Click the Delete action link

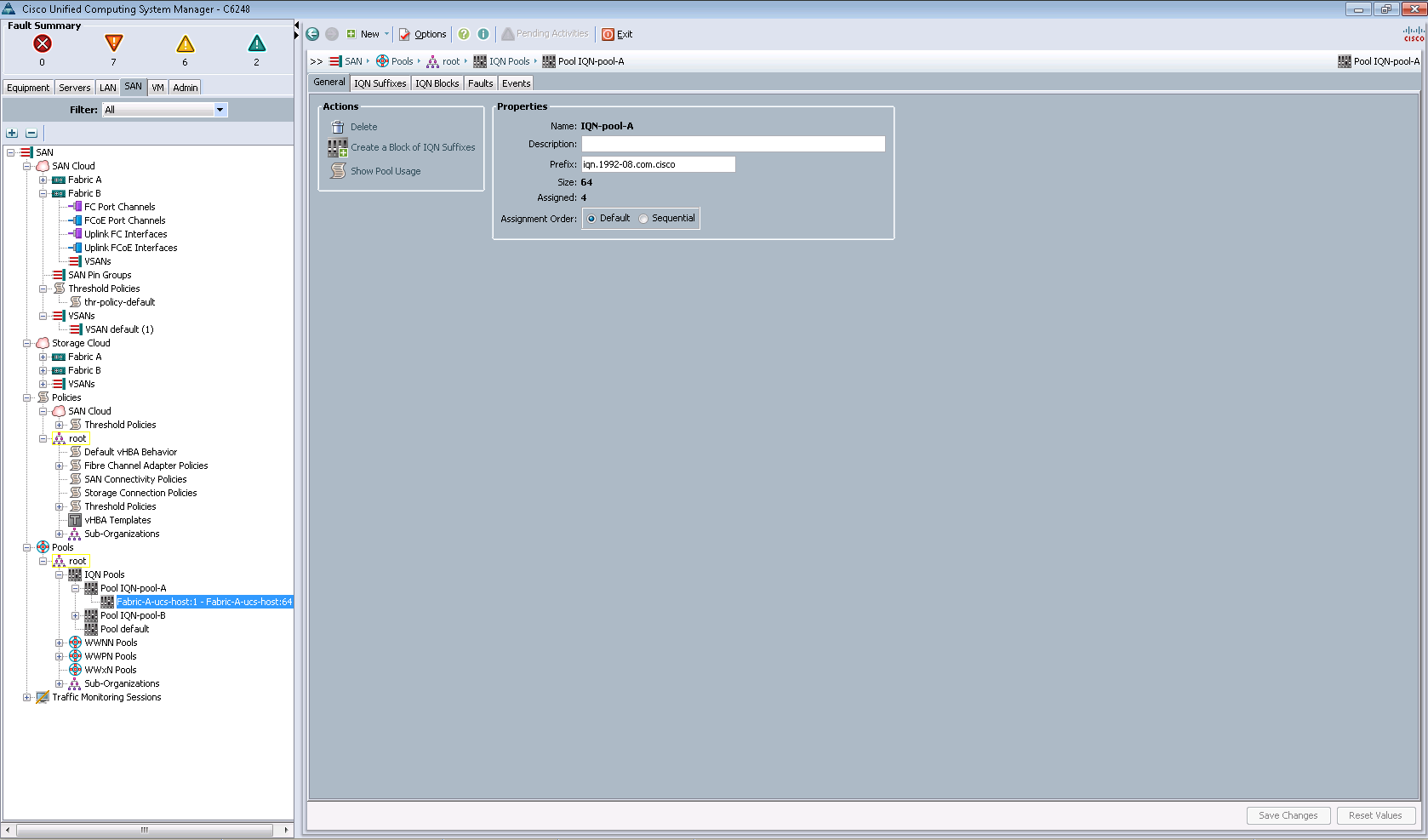(x=364, y=127)
